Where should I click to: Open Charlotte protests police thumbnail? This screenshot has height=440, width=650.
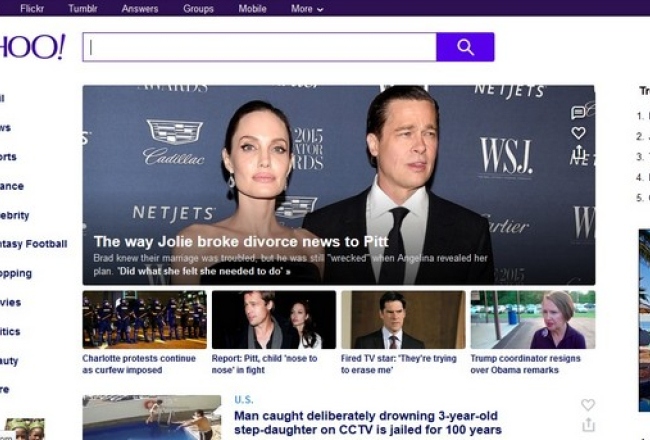pyautogui.click(x=145, y=319)
